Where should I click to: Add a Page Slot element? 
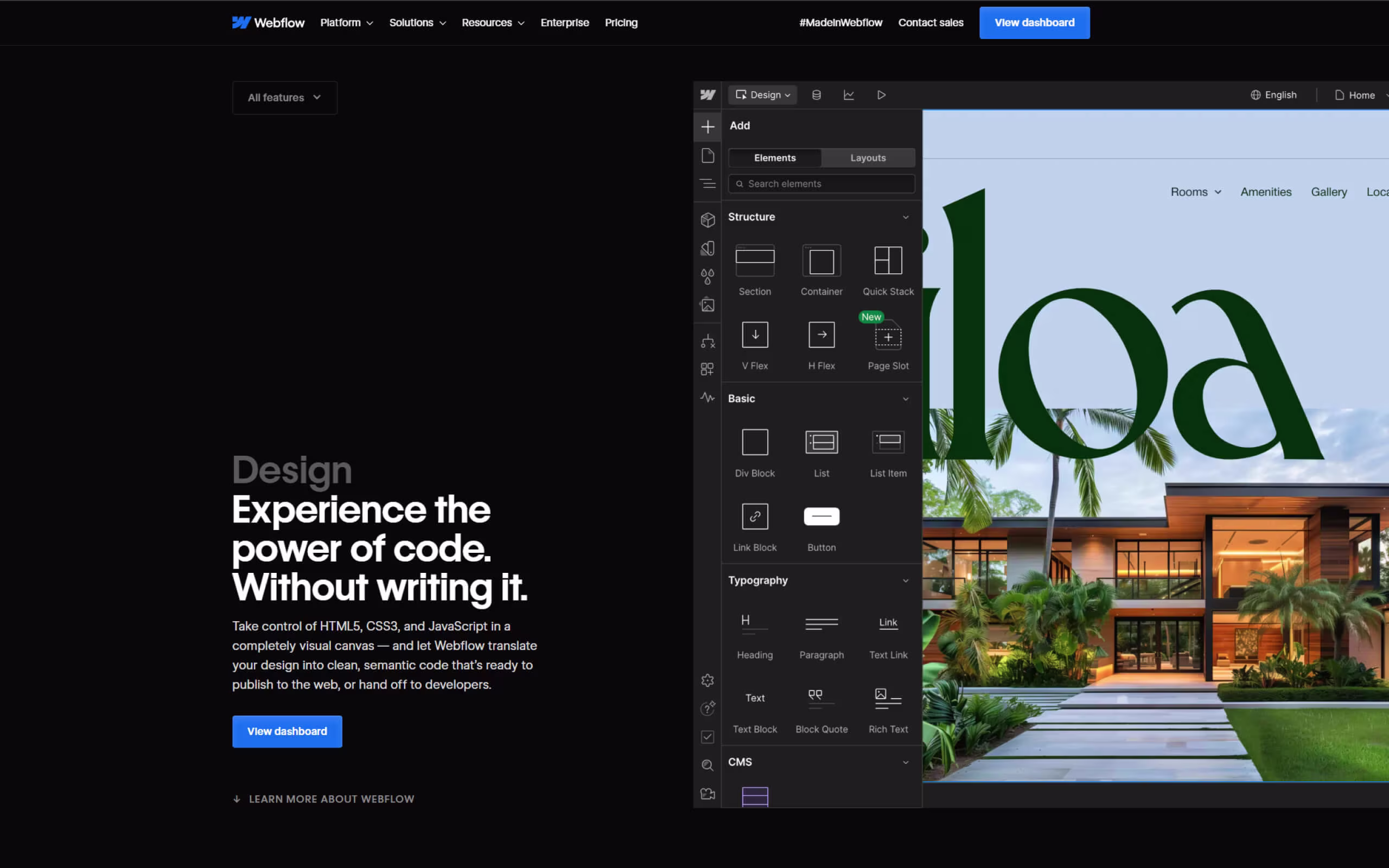point(888,344)
